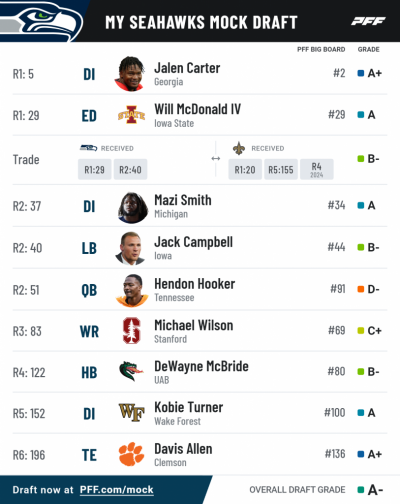Click the Seahawks logo in the header
This screenshot has width=400, height=504.
pyautogui.click(x=41, y=21)
